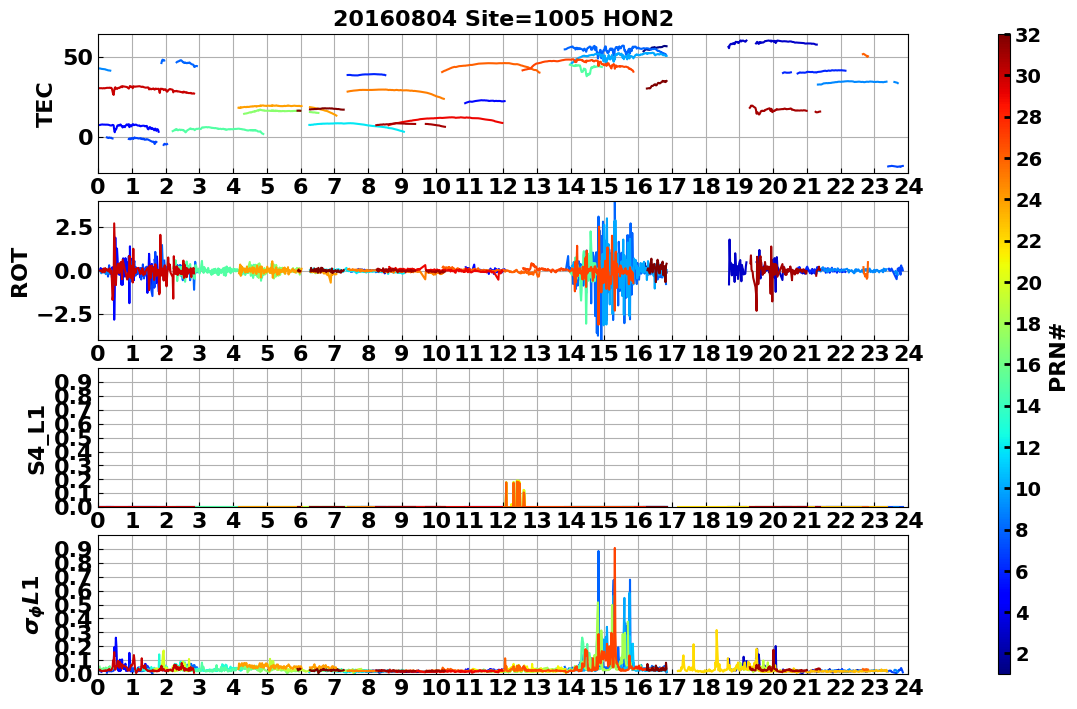Click hour 12 tick below the TEC panel

(503, 186)
